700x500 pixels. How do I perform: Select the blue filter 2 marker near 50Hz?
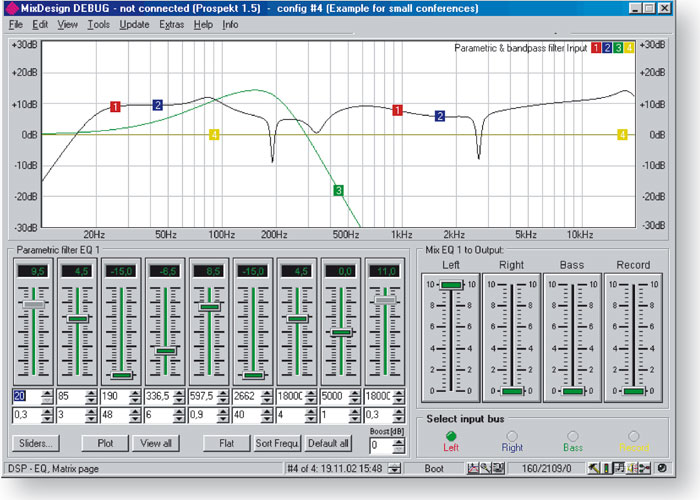click(158, 105)
